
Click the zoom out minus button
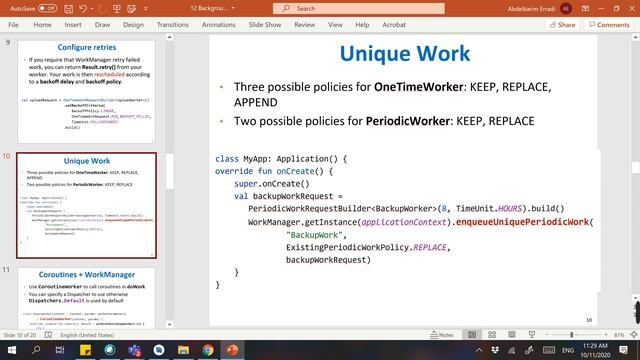point(547,335)
